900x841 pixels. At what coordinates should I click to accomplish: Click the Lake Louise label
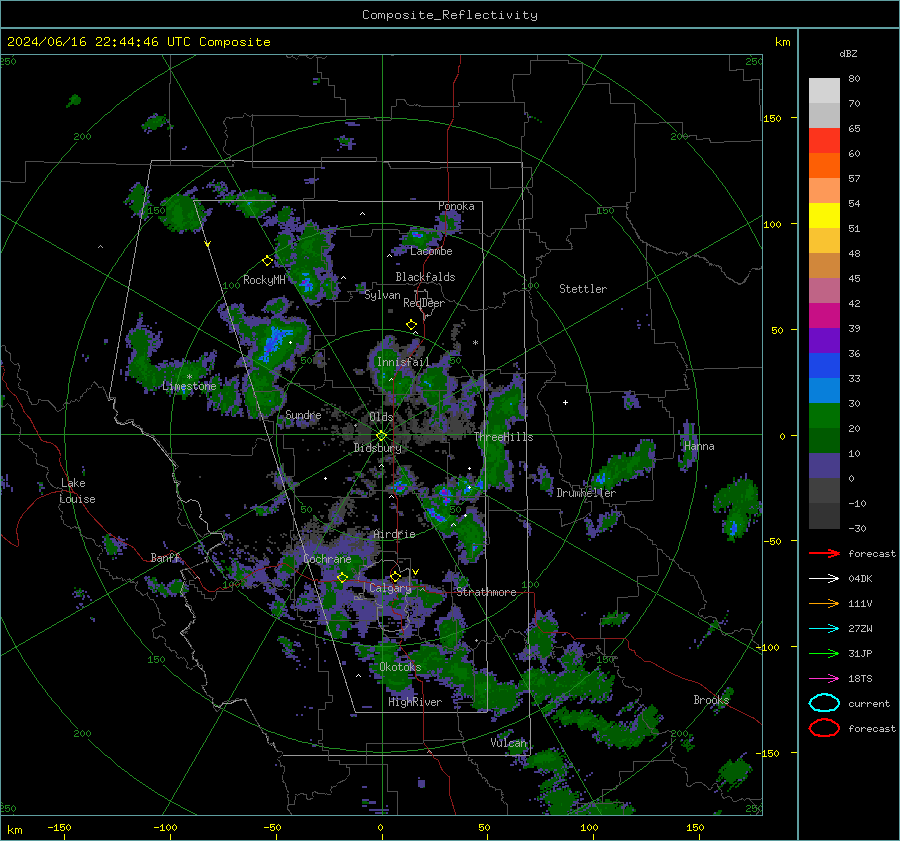click(77, 491)
